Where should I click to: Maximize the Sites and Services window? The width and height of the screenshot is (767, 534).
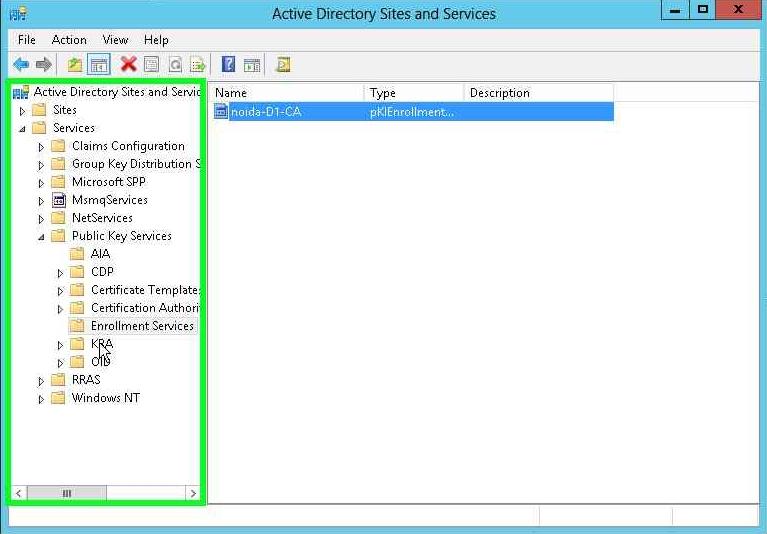[x=703, y=10]
